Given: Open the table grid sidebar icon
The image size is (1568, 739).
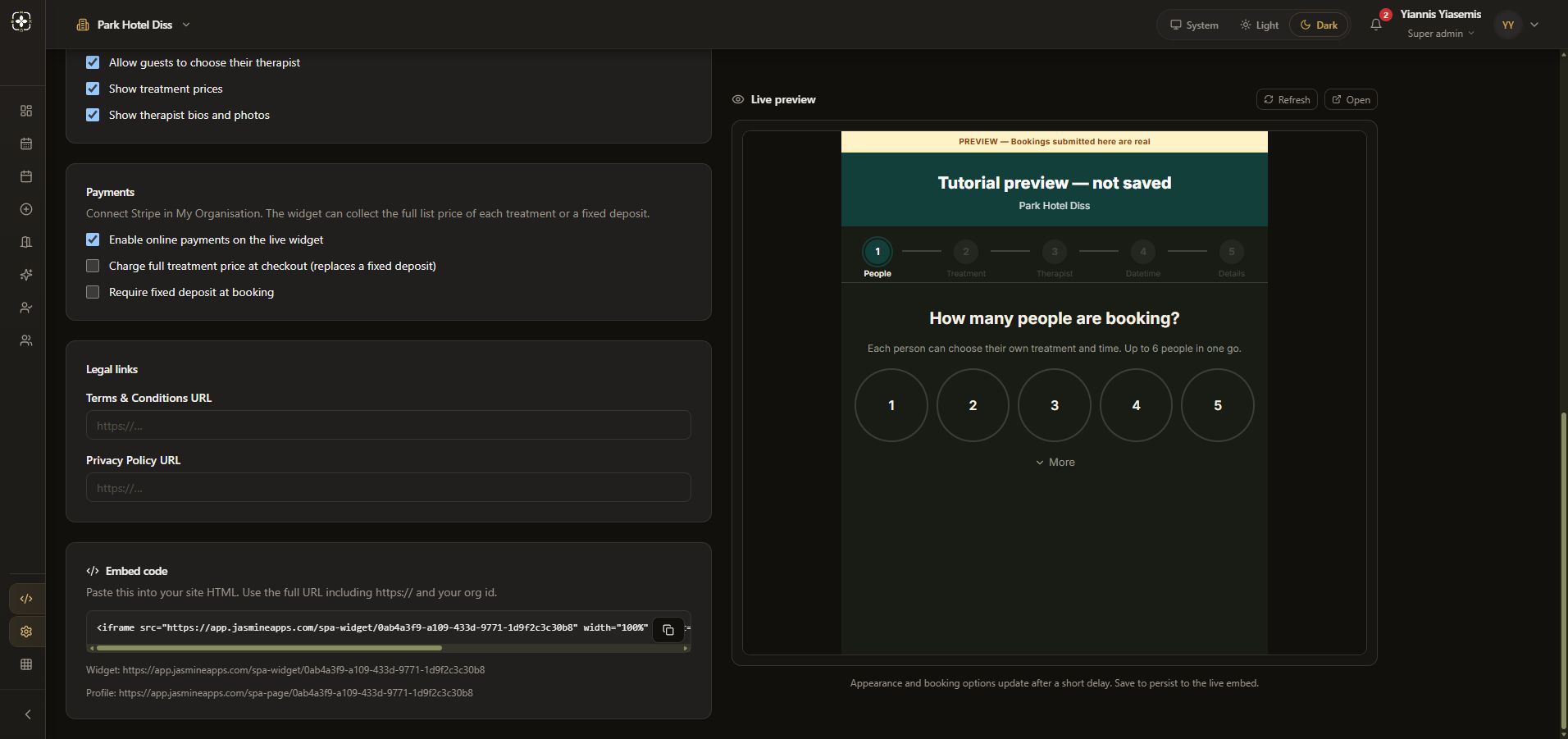Looking at the screenshot, I should (26, 664).
